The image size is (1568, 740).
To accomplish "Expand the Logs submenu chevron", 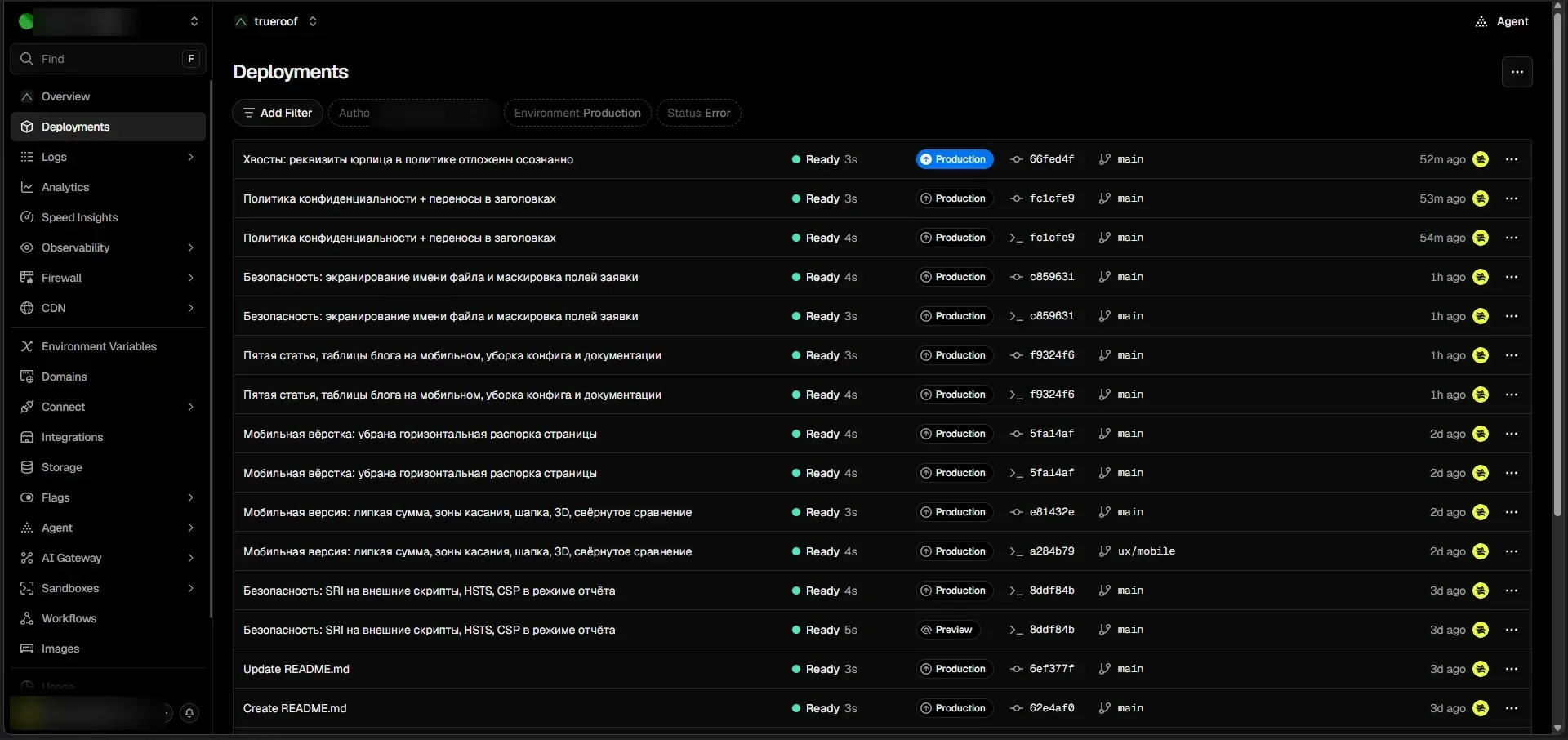I will (191, 157).
